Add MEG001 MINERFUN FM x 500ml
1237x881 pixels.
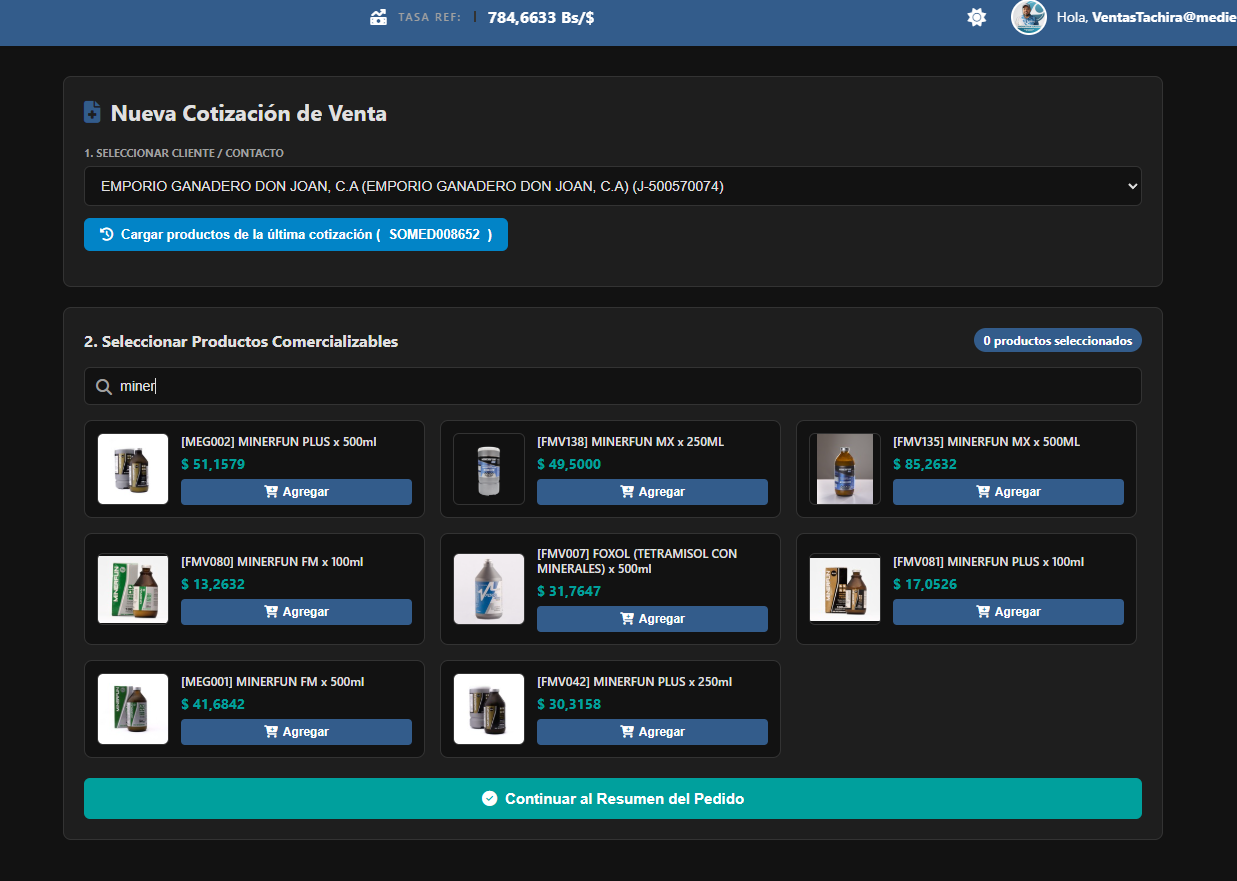296,732
